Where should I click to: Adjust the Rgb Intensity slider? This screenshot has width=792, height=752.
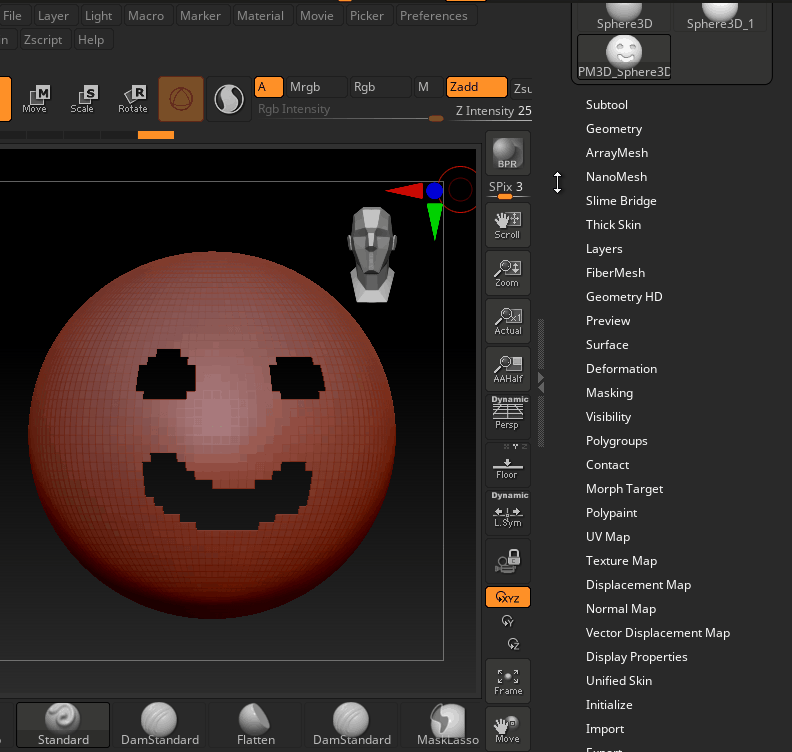pyautogui.click(x=350, y=111)
